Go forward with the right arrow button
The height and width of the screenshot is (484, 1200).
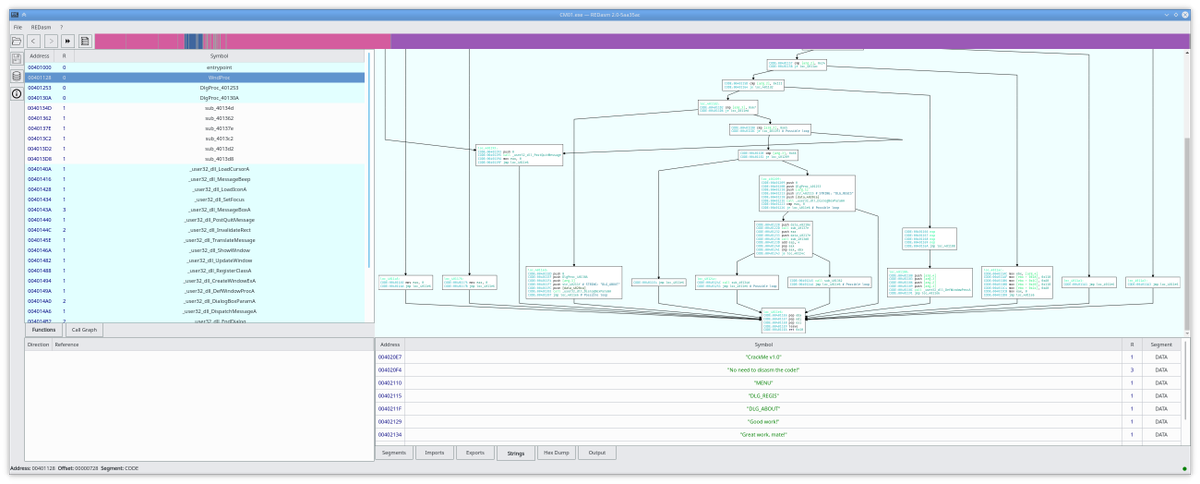[x=51, y=41]
